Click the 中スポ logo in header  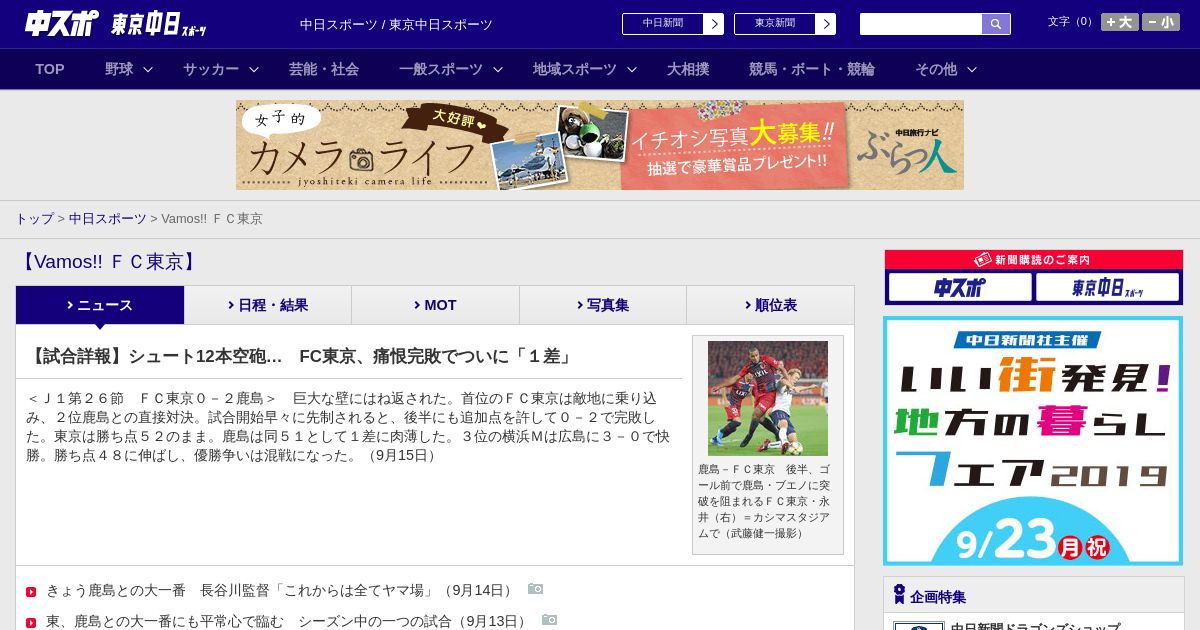(x=62, y=23)
